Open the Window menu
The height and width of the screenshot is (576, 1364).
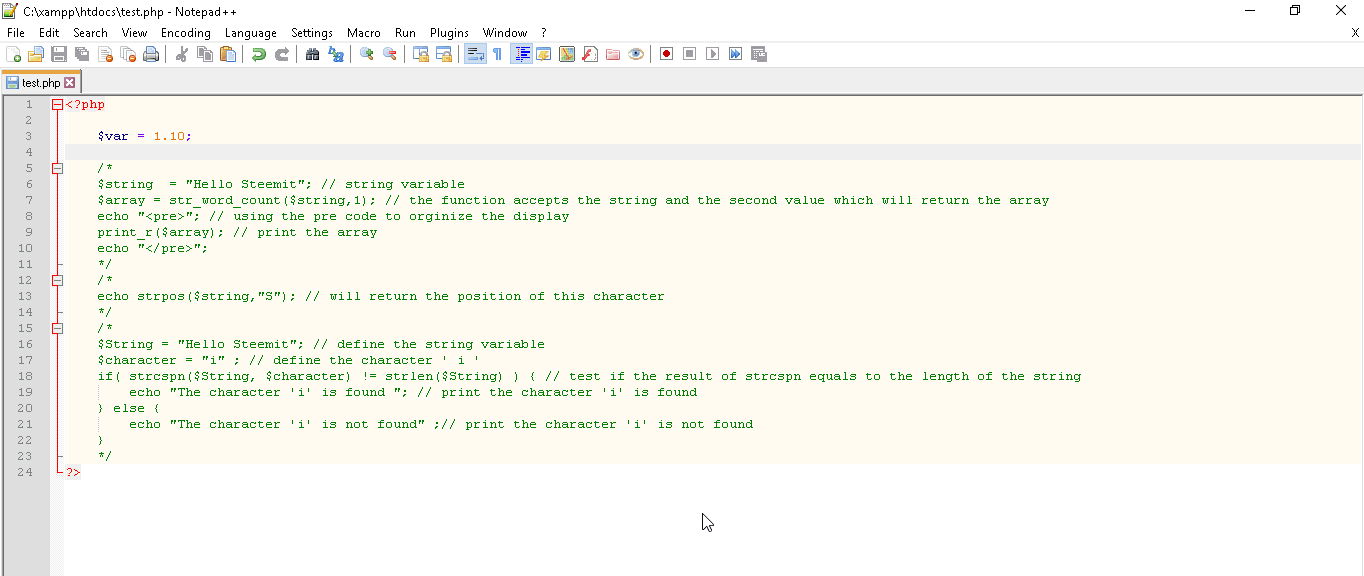pos(505,33)
